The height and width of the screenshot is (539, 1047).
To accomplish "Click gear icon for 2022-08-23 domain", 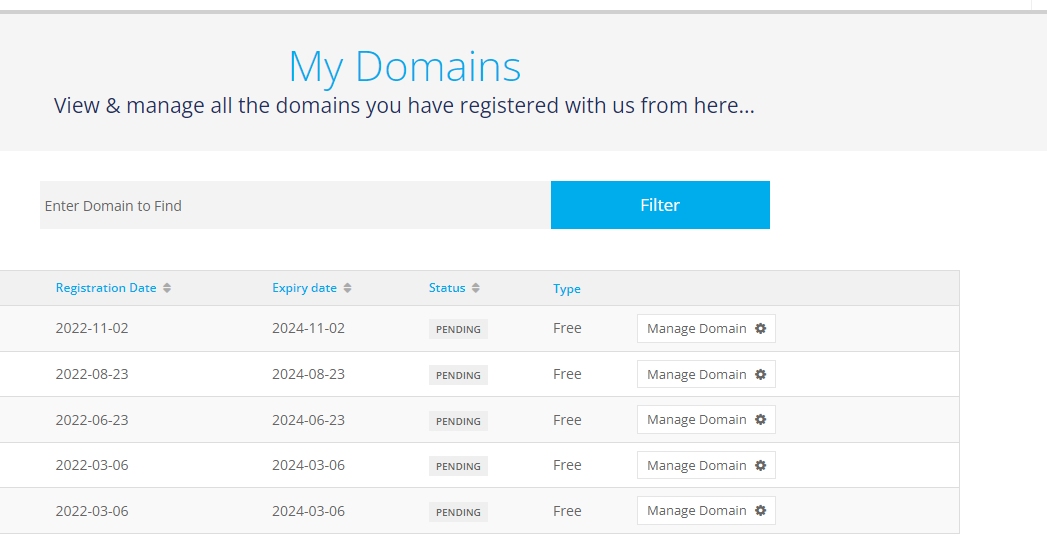I will (760, 375).
